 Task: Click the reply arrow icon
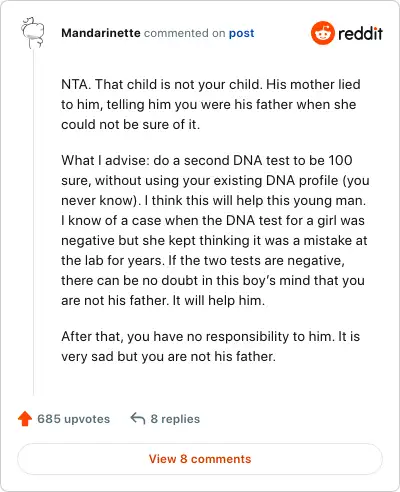(x=138, y=419)
